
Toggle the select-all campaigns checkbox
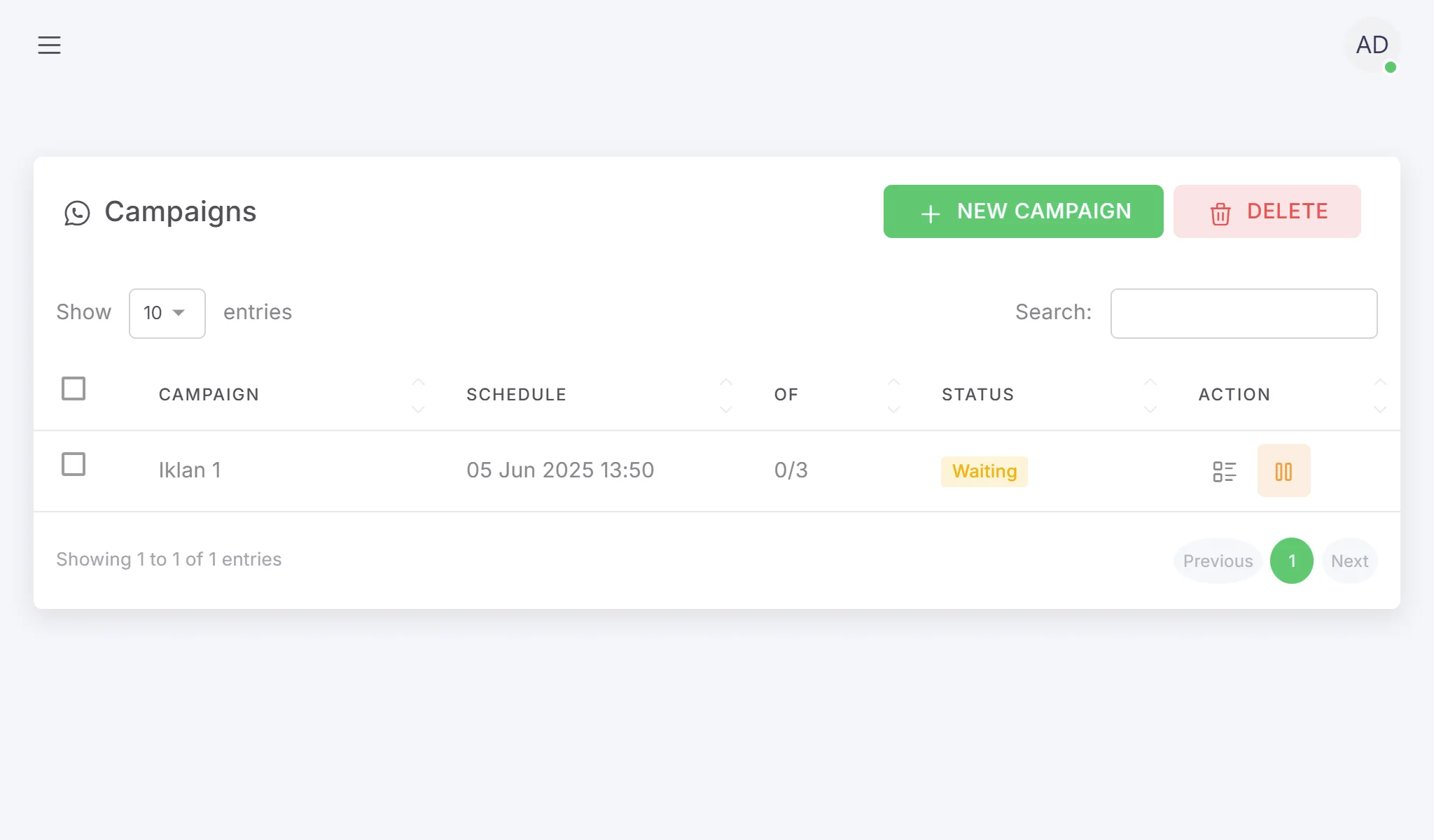click(74, 388)
